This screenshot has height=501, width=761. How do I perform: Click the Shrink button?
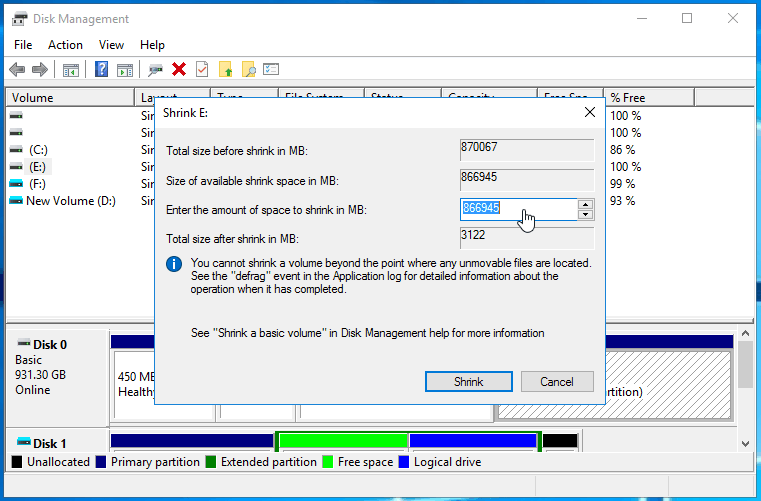[x=468, y=382]
